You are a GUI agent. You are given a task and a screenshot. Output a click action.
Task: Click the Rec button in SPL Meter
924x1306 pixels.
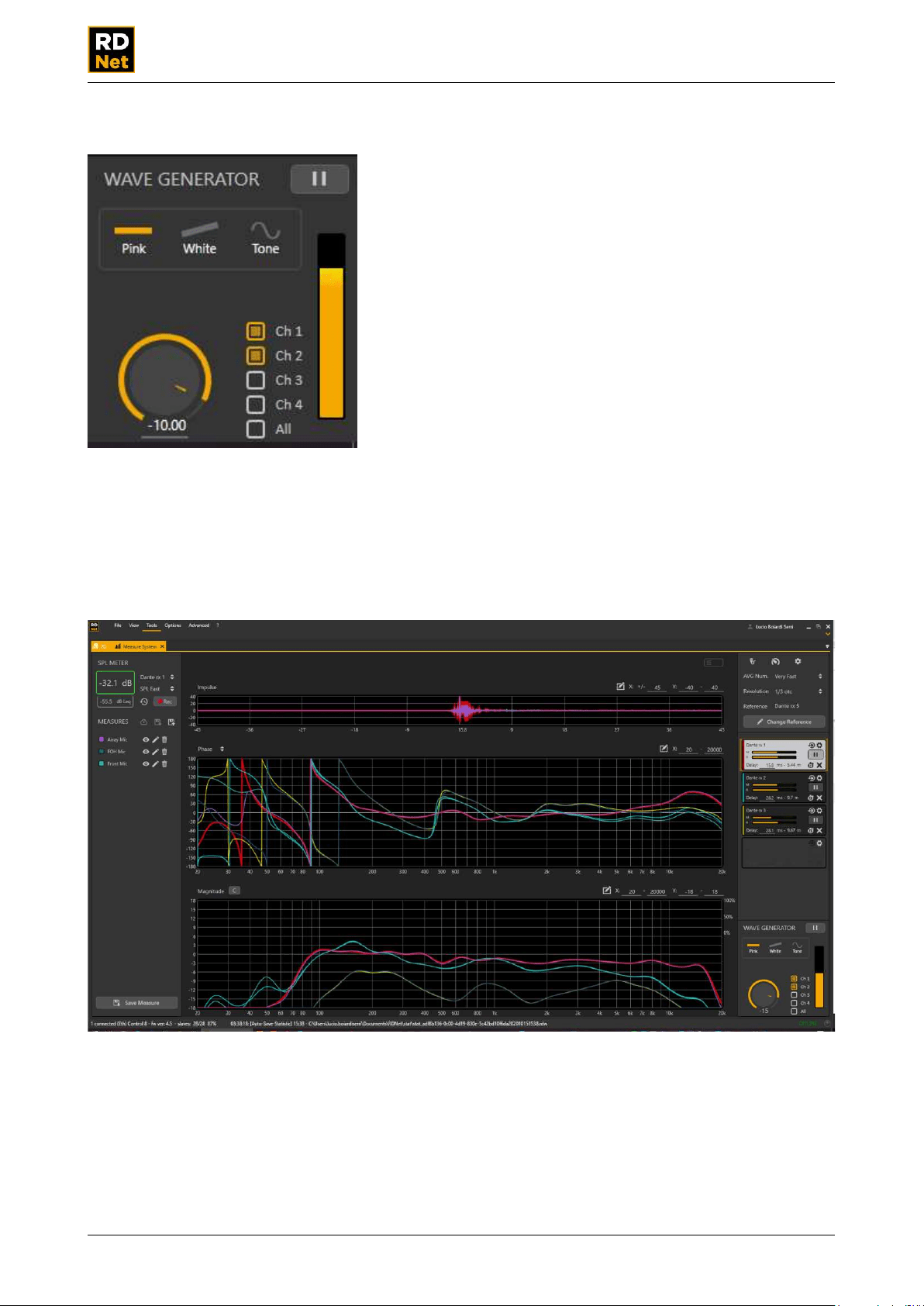point(165,701)
